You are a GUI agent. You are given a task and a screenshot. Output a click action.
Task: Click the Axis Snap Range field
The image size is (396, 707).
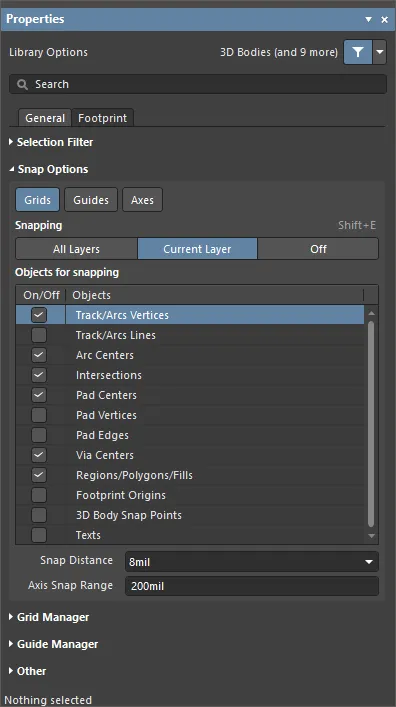click(x=252, y=586)
